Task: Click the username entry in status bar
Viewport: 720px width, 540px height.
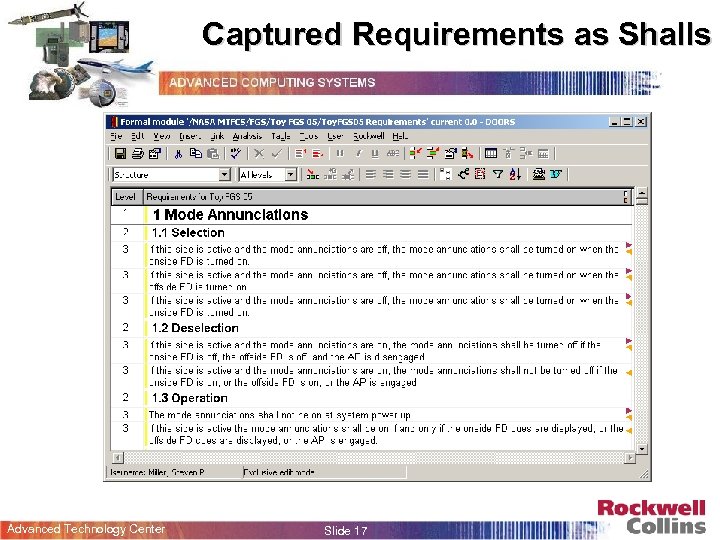Action: click(x=157, y=472)
